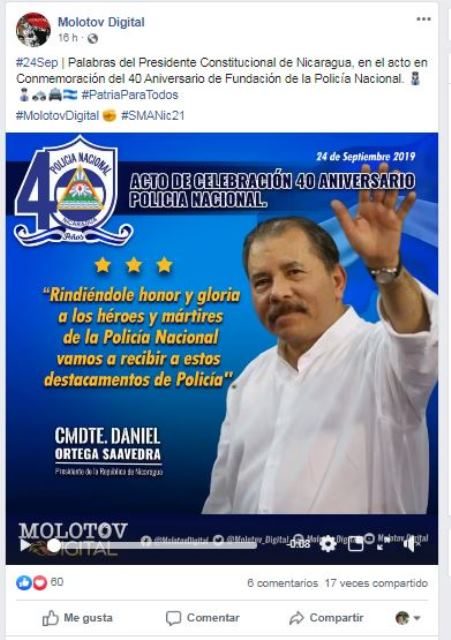The height and width of the screenshot is (640, 451).
Task: Open the post options three-dot menu
Action: coord(424,19)
